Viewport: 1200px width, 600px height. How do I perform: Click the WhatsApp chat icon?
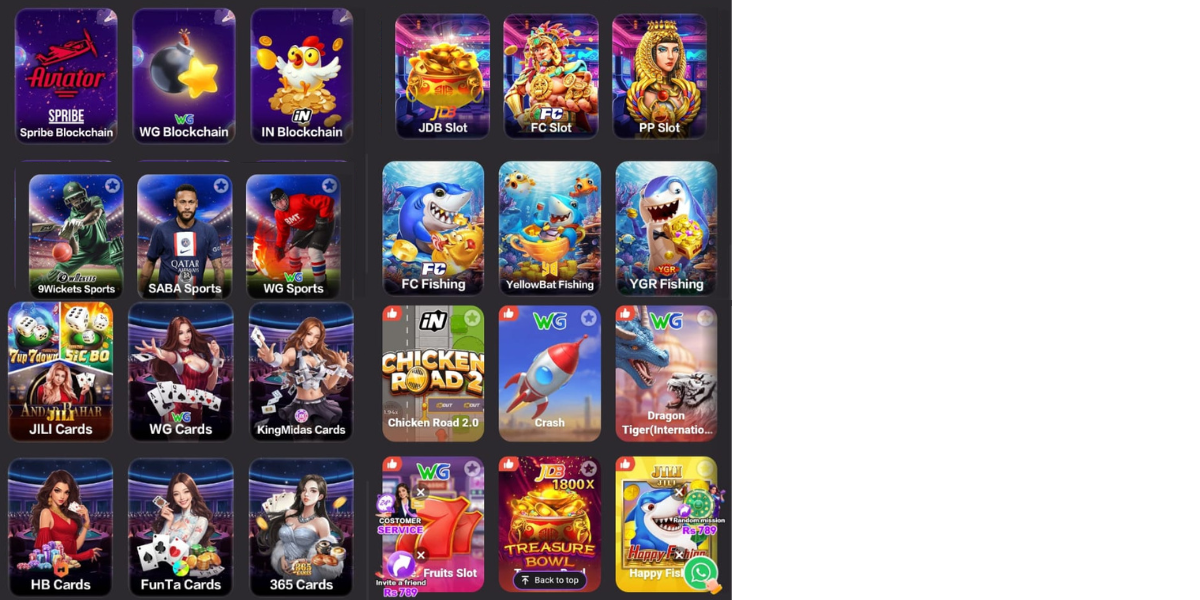[701, 573]
